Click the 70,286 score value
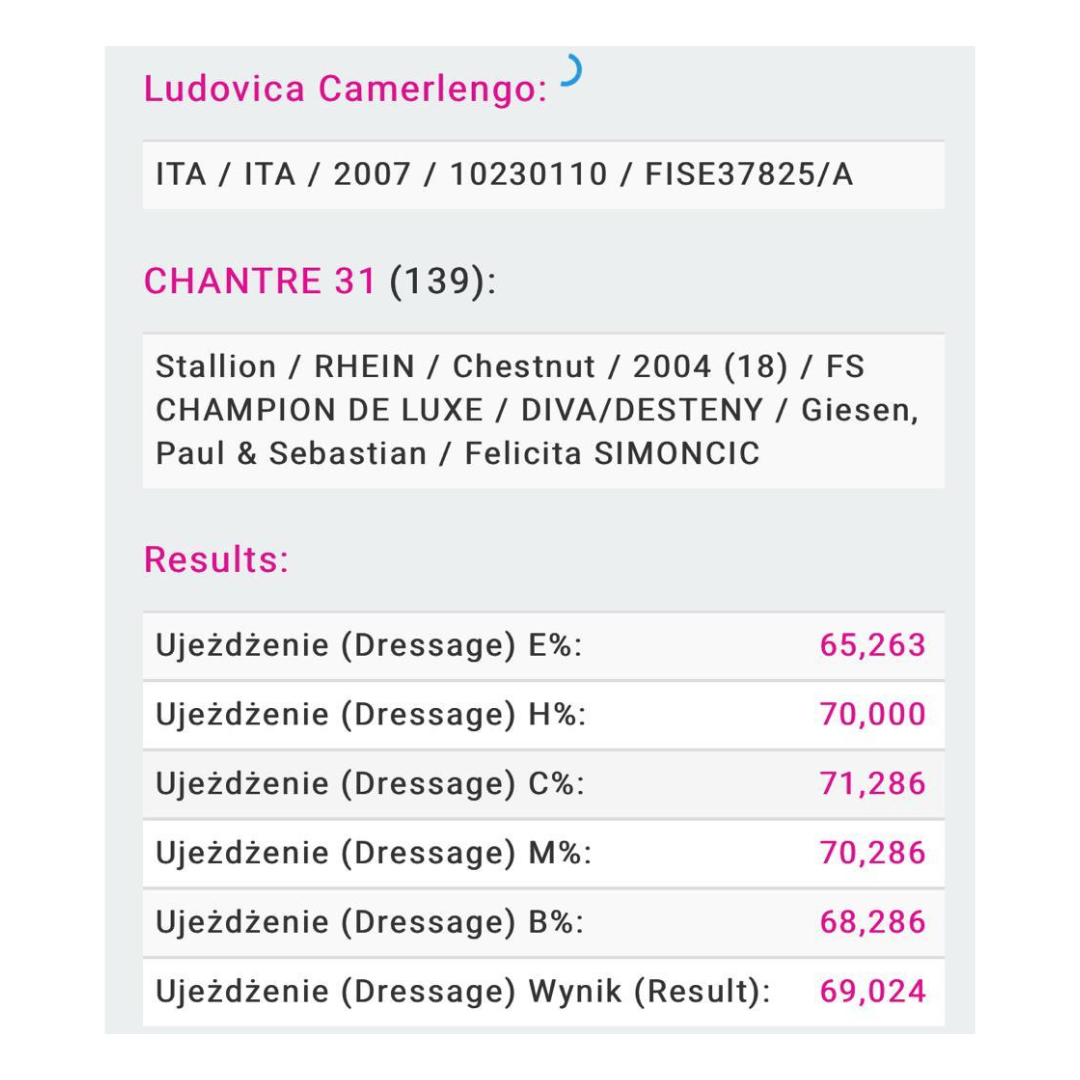This screenshot has height=1080, width=1080. 872,853
